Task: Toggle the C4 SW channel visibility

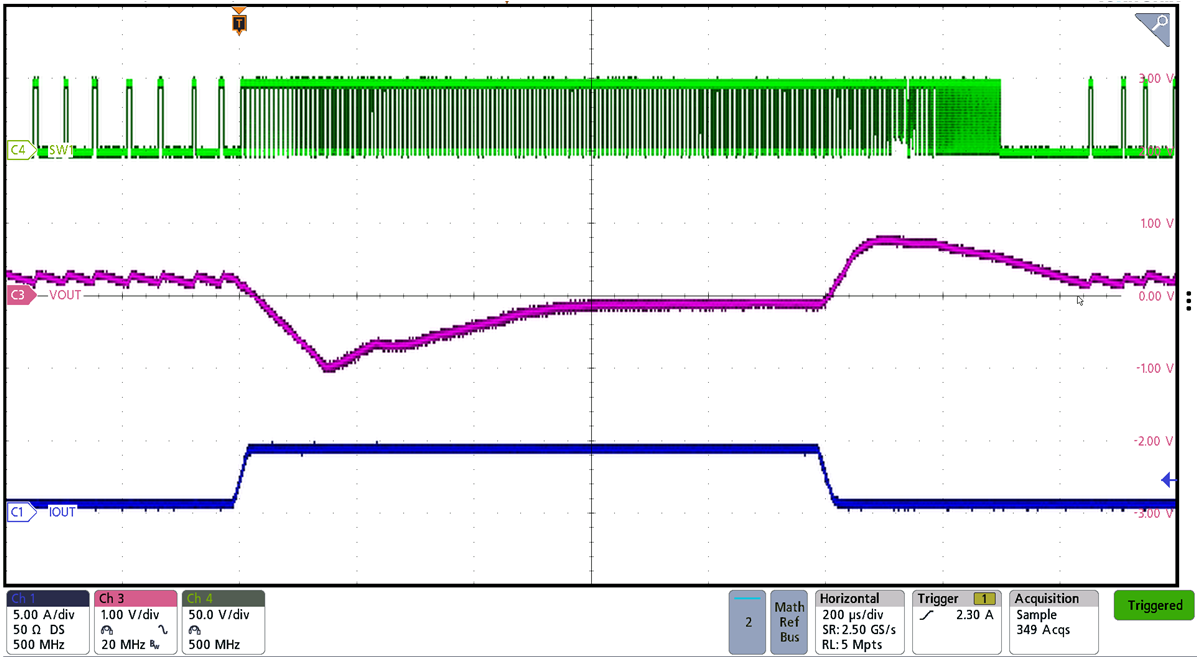Action: pyautogui.click(x=16, y=151)
